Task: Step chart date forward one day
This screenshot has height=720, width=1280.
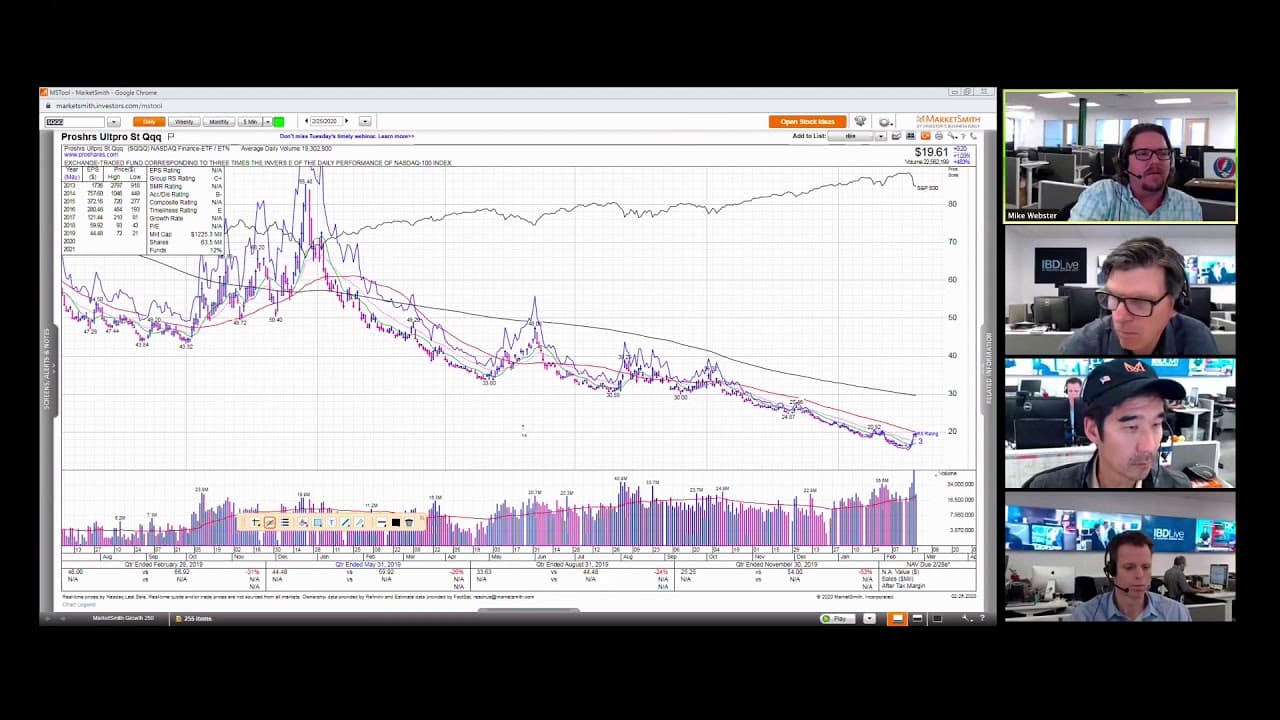Action: click(347, 121)
